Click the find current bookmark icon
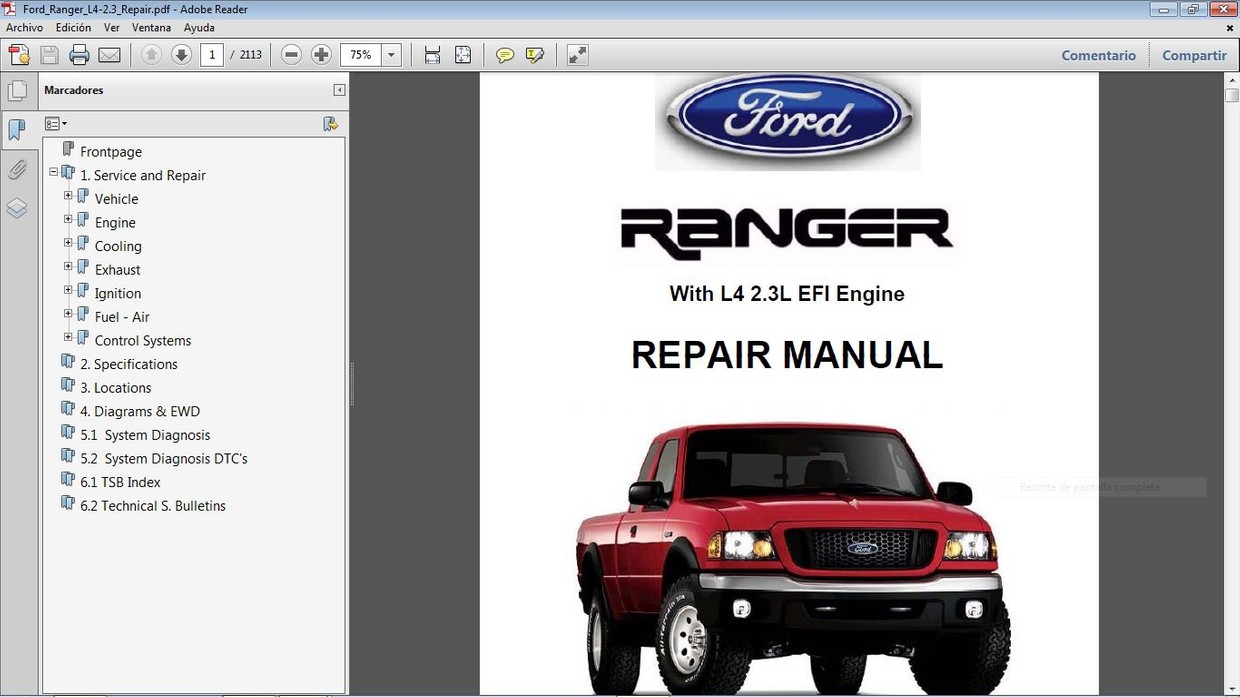Viewport: 1240px width, 697px height. click(331, 124)
